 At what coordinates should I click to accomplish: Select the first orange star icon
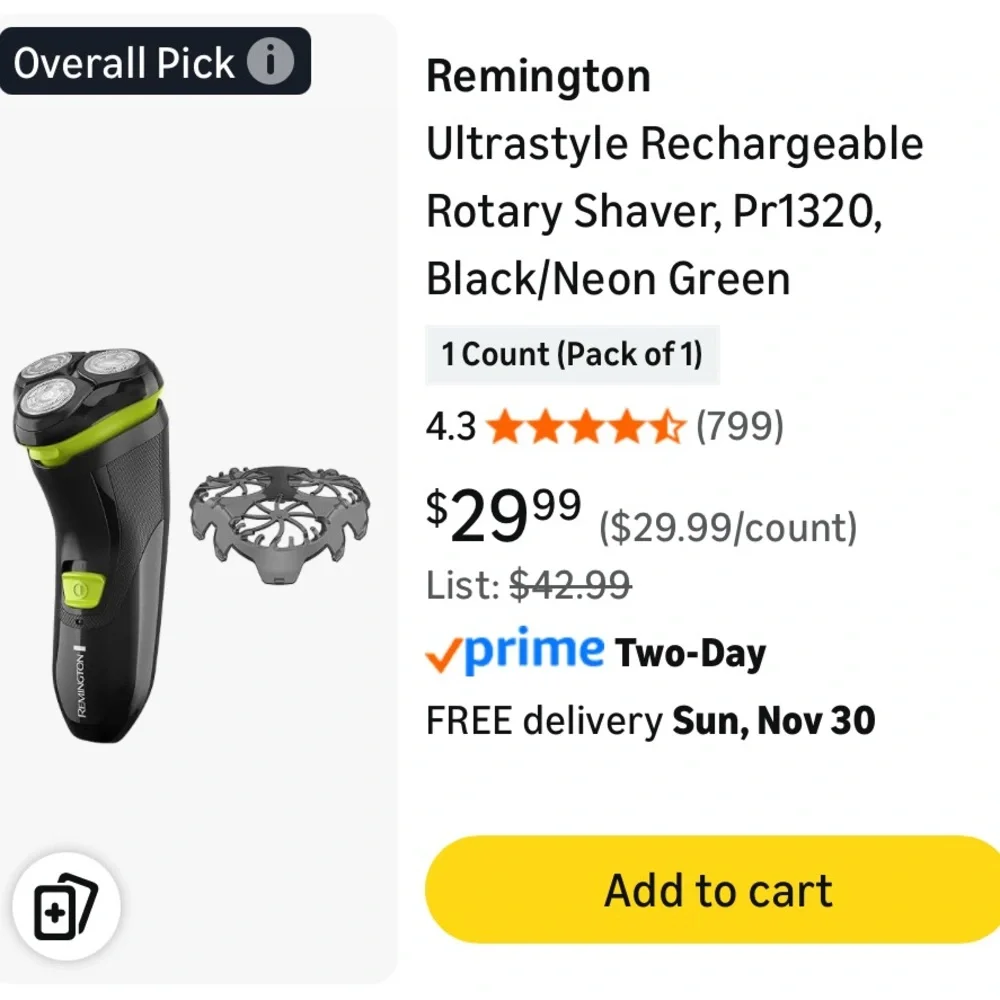point(506,426)
